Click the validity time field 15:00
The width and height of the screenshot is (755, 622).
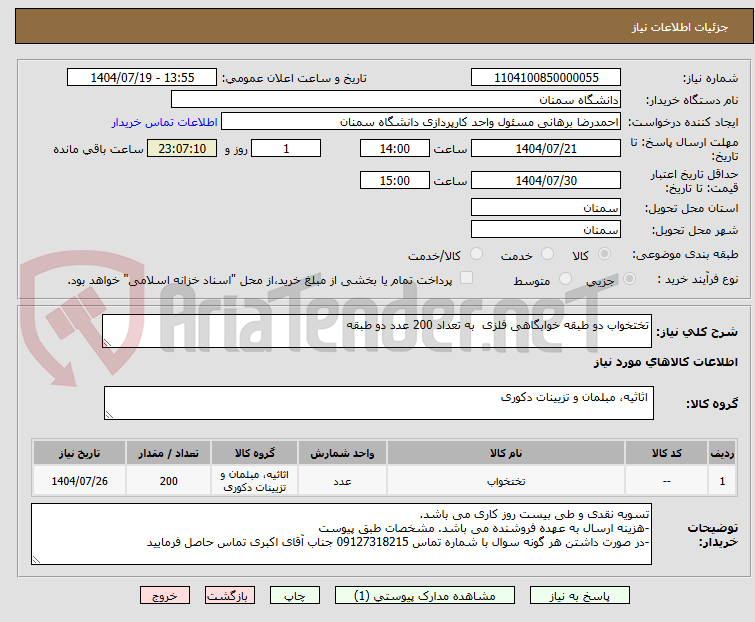tap(395, 180)
